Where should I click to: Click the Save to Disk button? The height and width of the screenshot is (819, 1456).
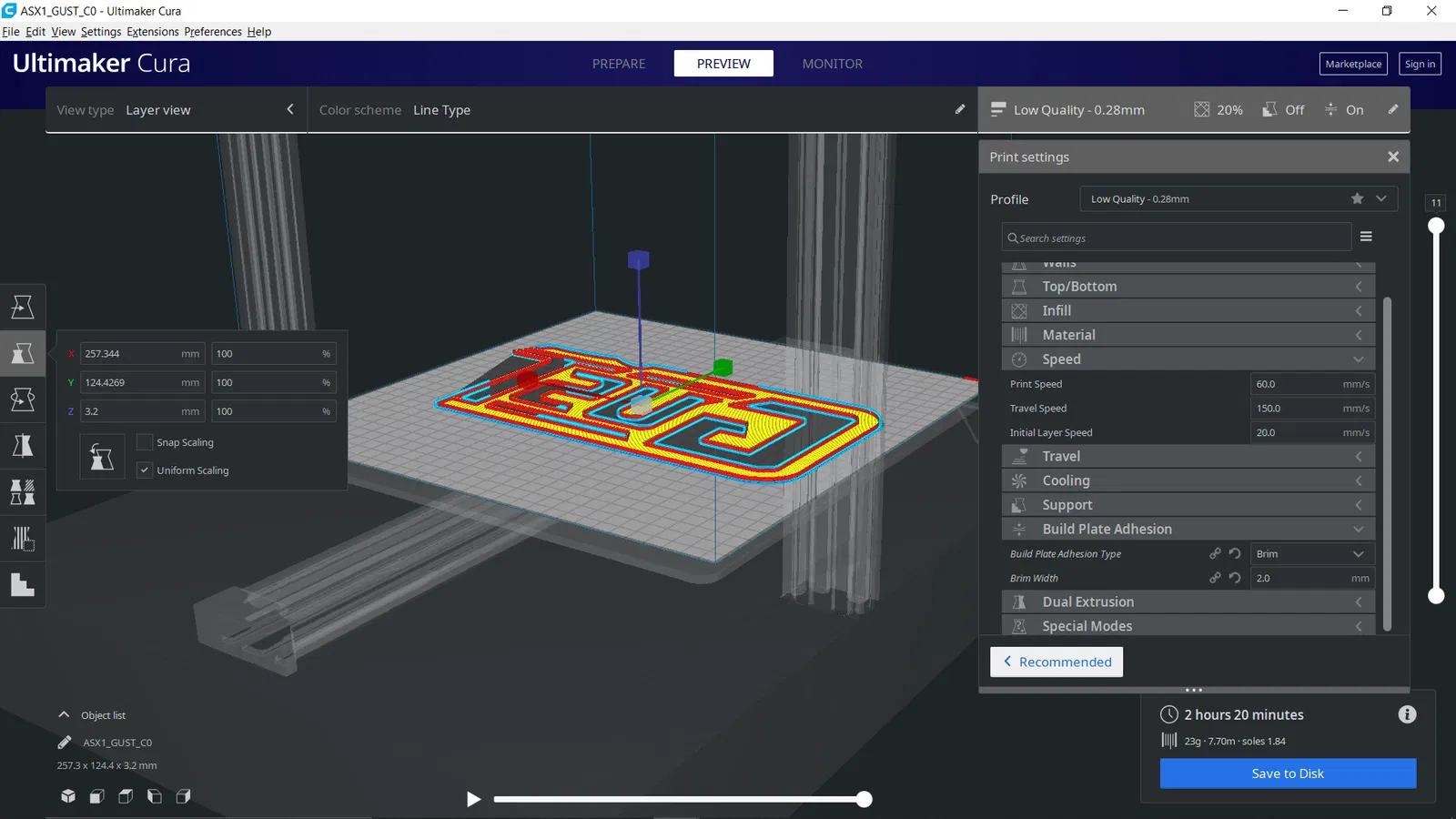click(1288, 773)
